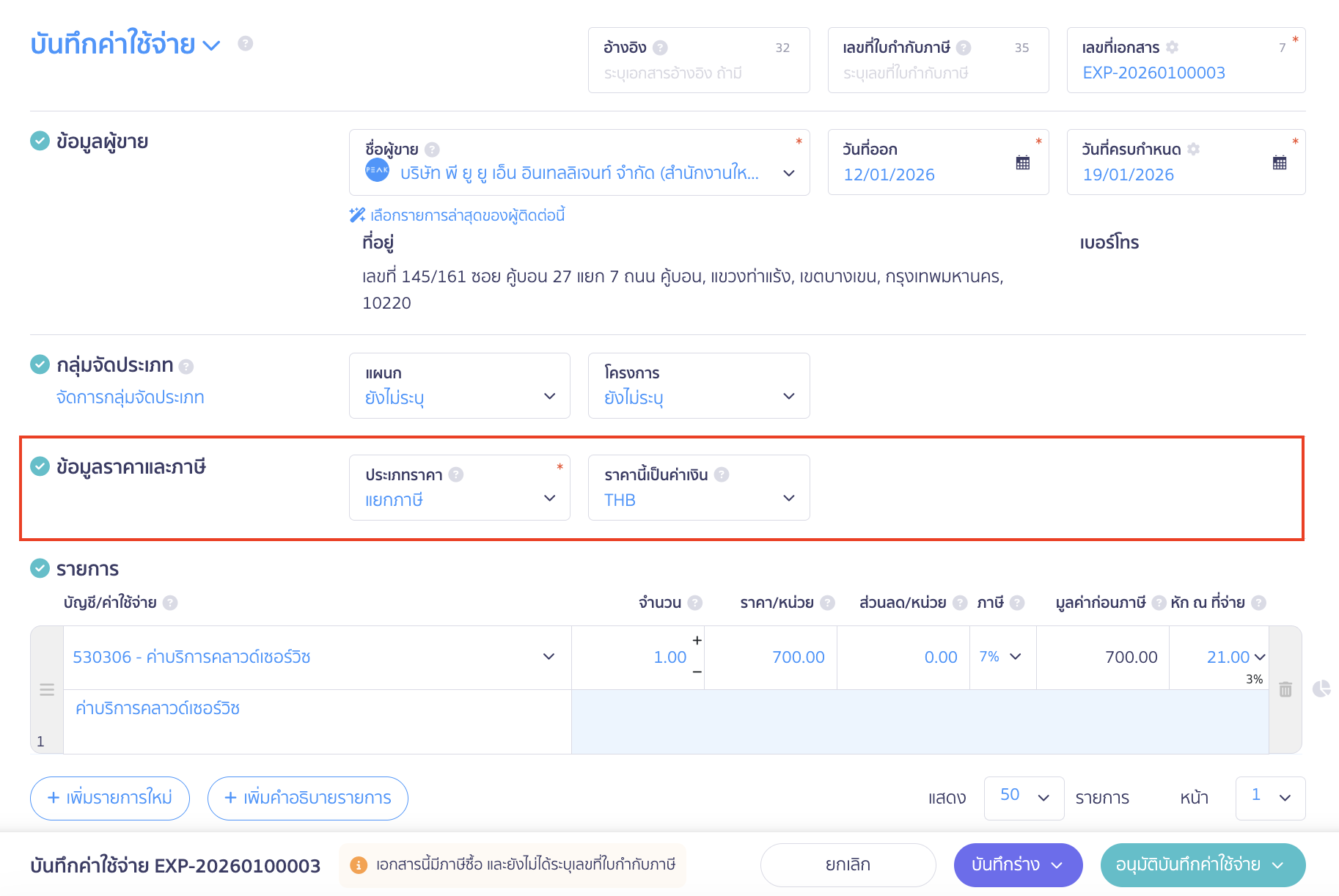1339x896 pixels.
Task: Open the จัดการกลุ่มจัดประเภท link
Action: 131,397
